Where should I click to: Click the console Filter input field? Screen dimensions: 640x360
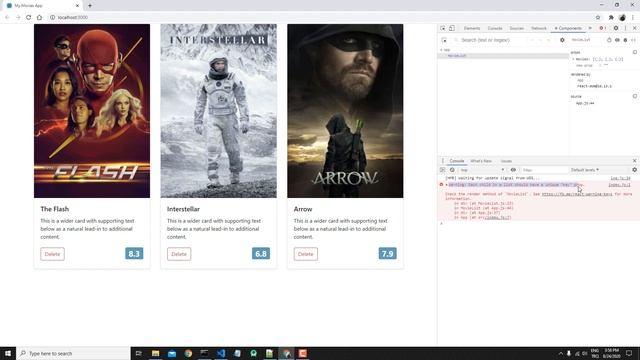tap(544, 170)
